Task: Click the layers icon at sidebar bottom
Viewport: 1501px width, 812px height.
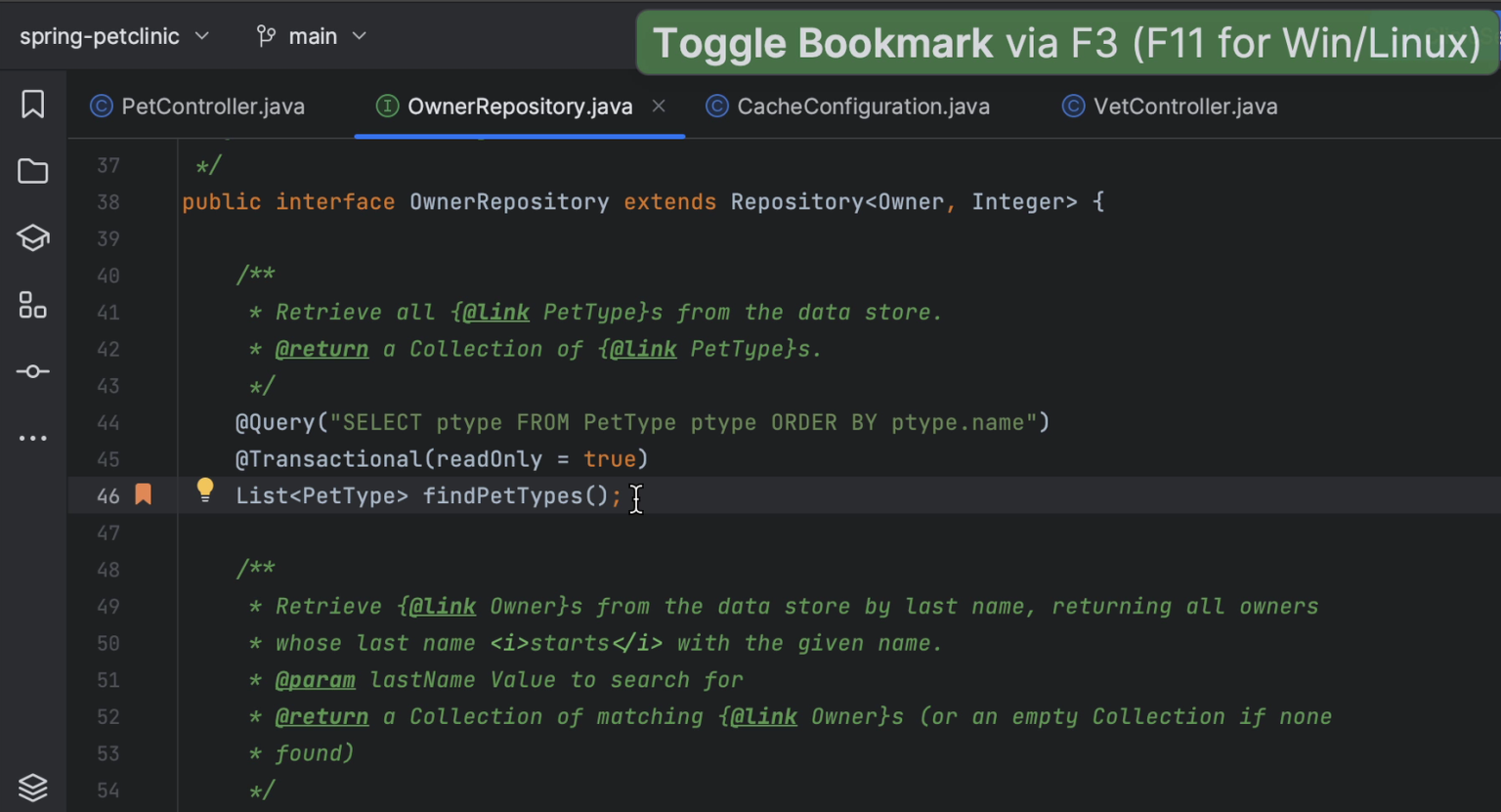Action: 32,788
